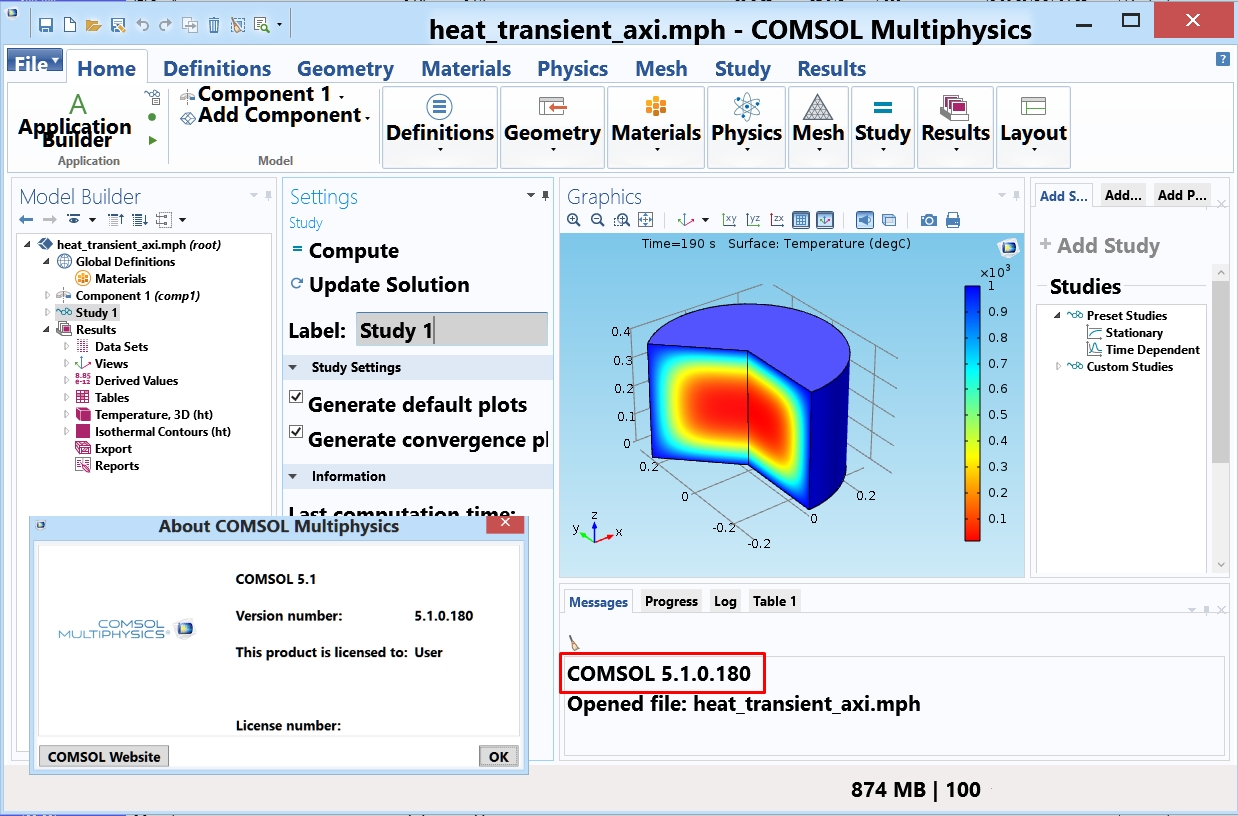Expand the Derived Values node
The image size is (1238, 816).
(66, 381)
